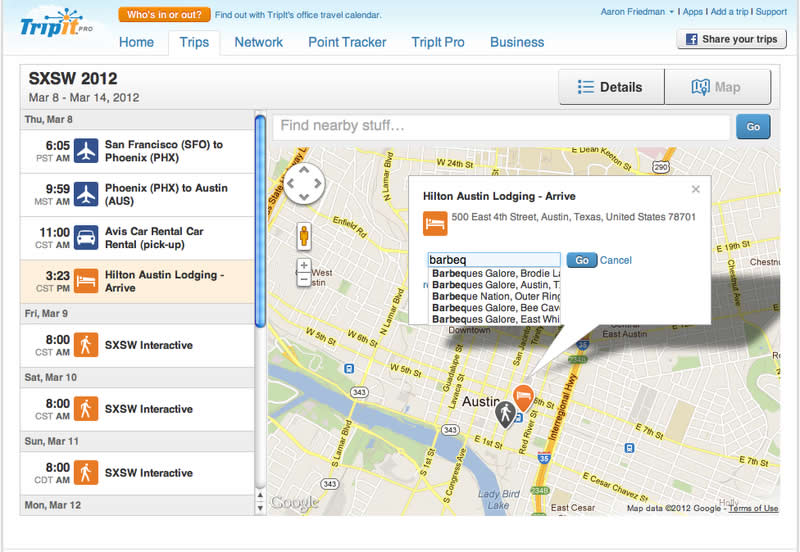The image size is (800, 552).
Task: Select the San Francisco (SFO) to Phoenix (PHX) item
Action: (137, 151)
